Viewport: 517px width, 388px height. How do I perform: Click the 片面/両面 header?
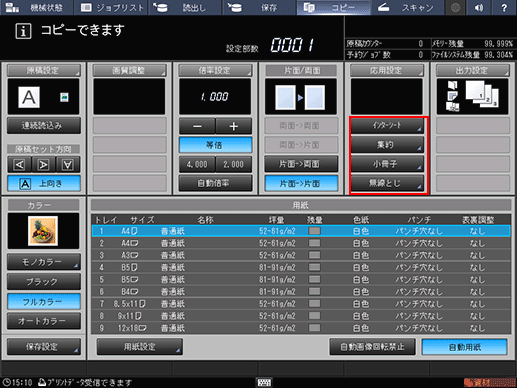pyautogui.click(x=301, y=70)
